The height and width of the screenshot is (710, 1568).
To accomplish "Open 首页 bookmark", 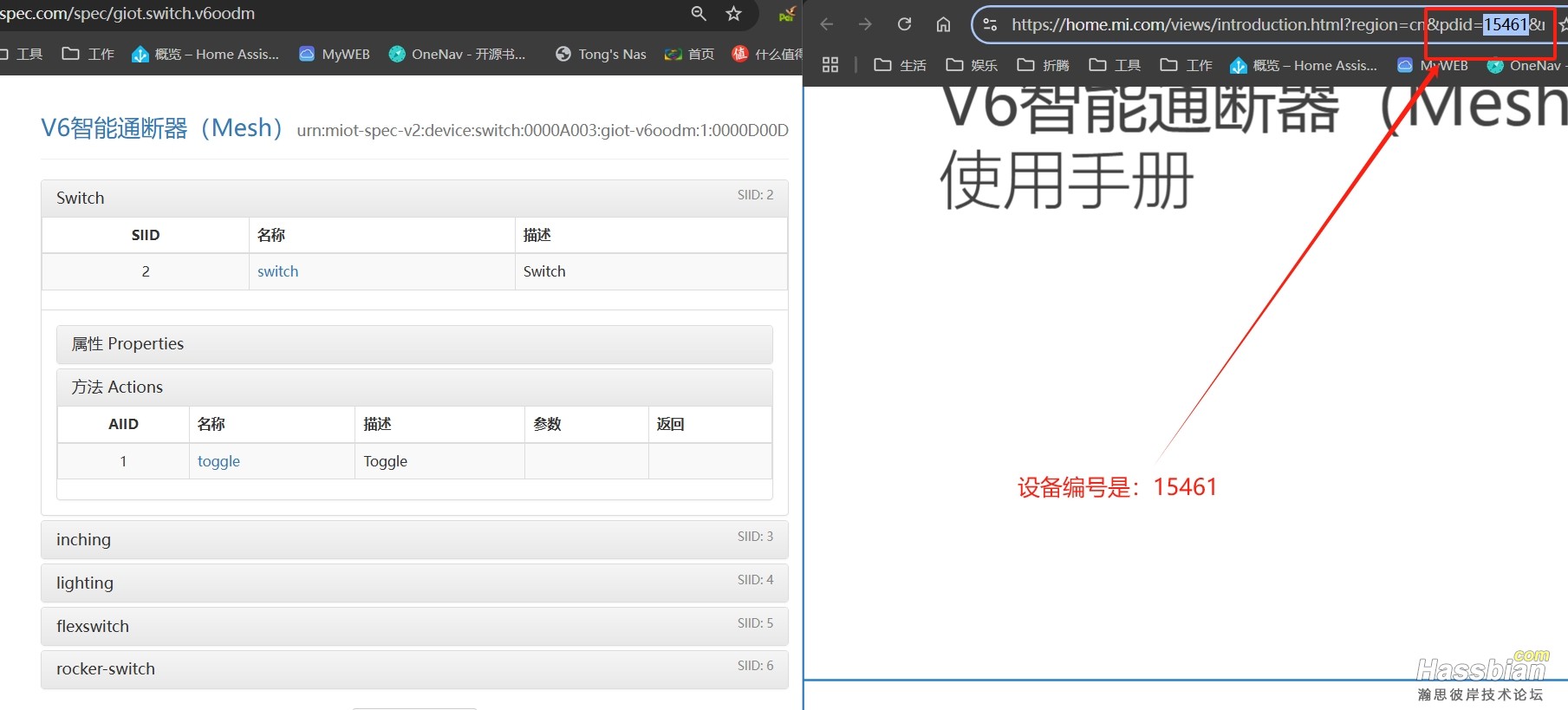I will click(689, 54).
